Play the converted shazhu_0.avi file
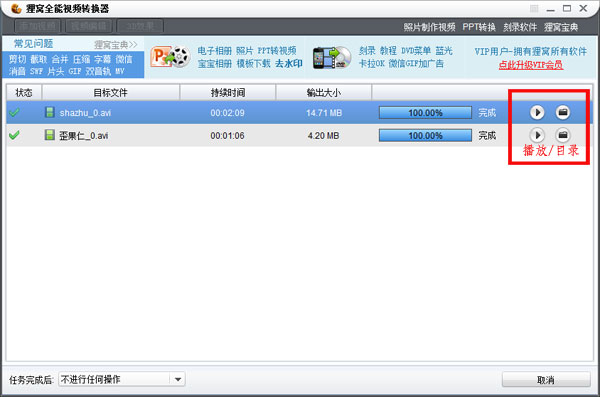 pos(537,113)
